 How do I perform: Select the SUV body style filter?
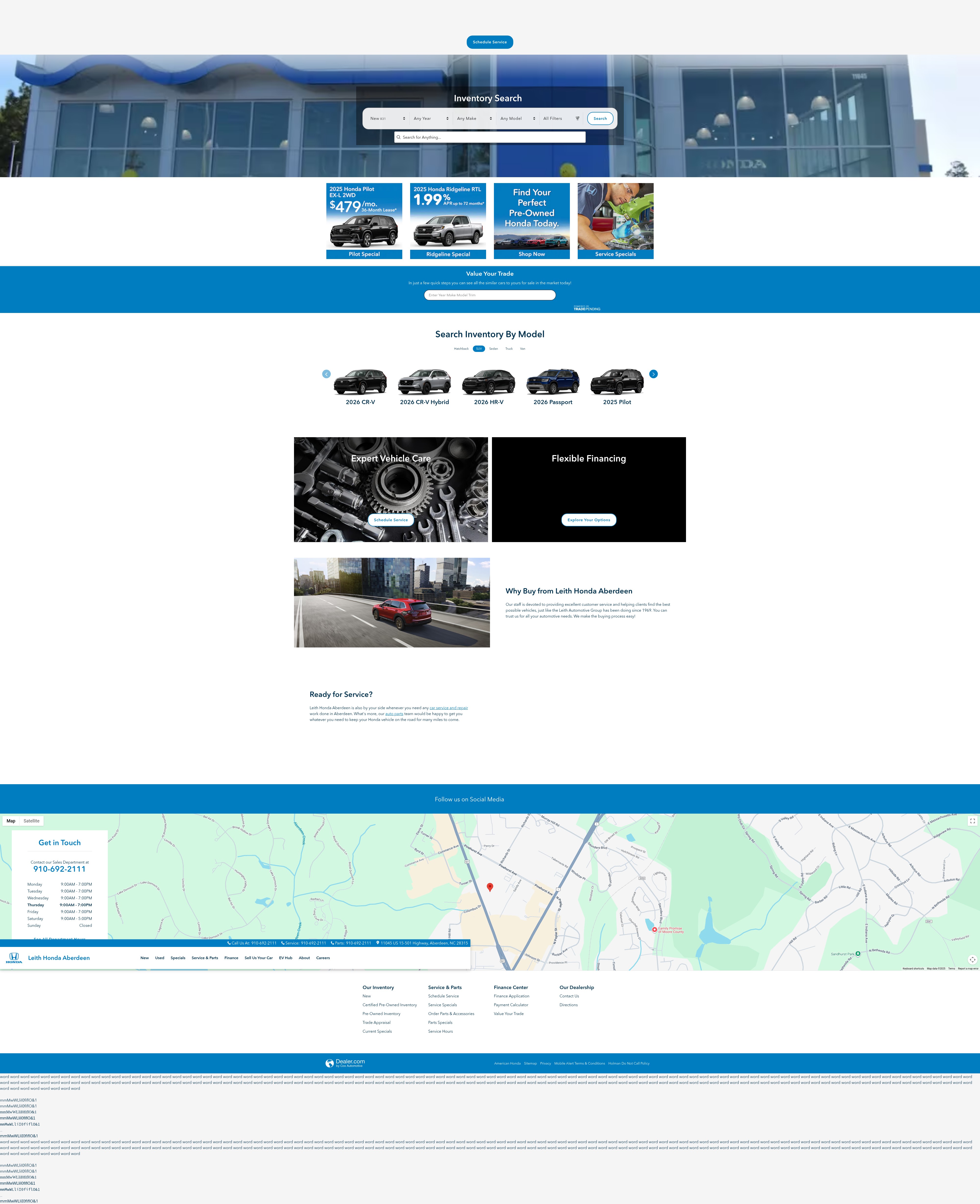479,348
